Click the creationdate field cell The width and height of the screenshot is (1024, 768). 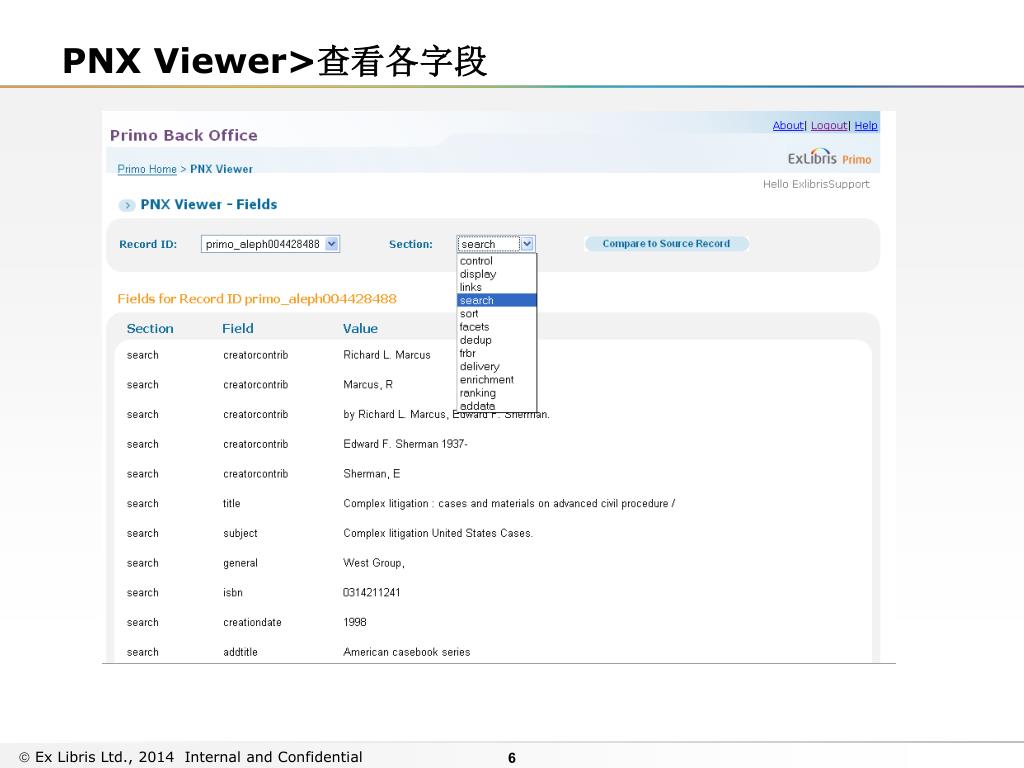coord(252,622)
